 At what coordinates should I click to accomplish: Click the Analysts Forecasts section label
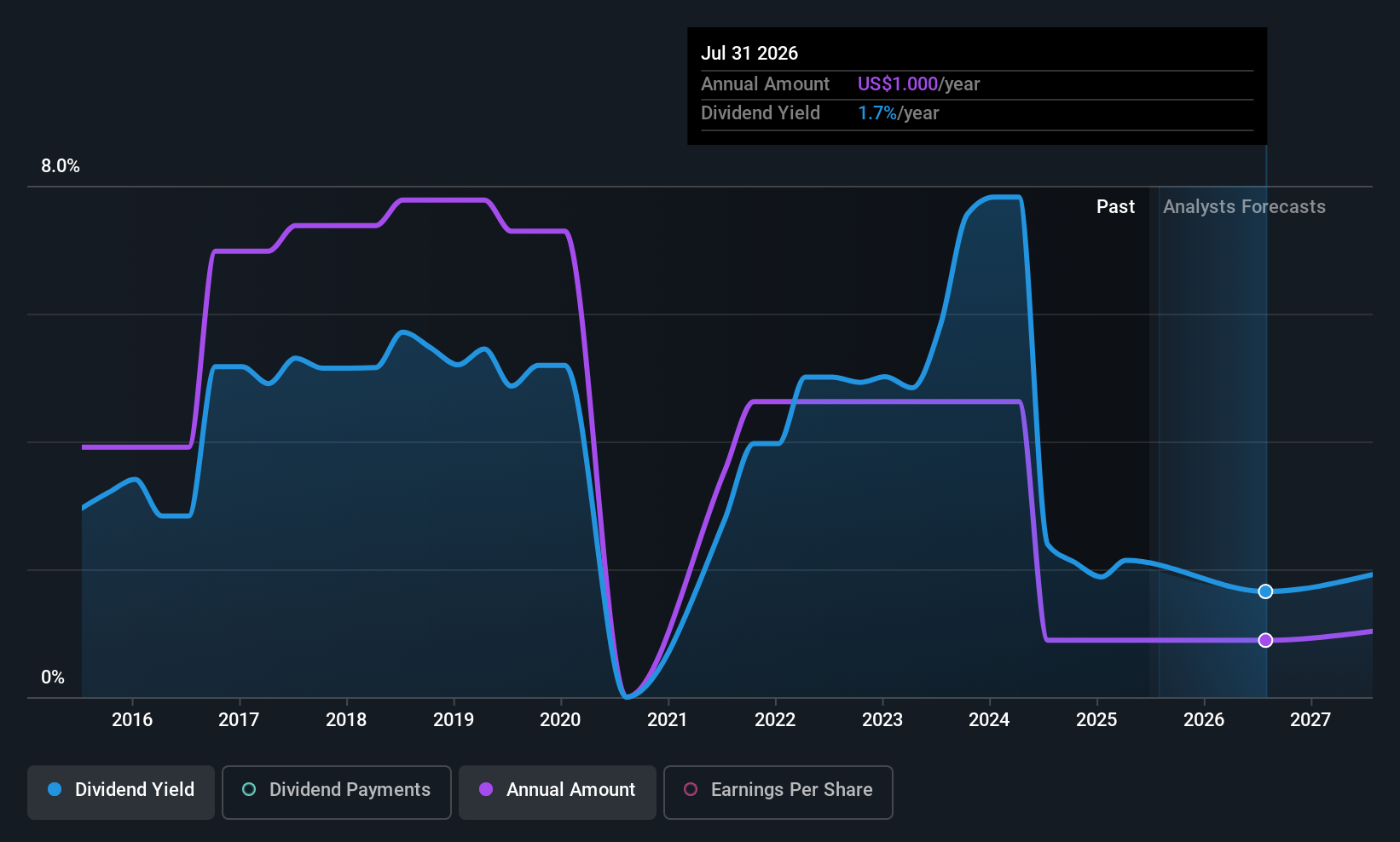tap(1244, 207)
